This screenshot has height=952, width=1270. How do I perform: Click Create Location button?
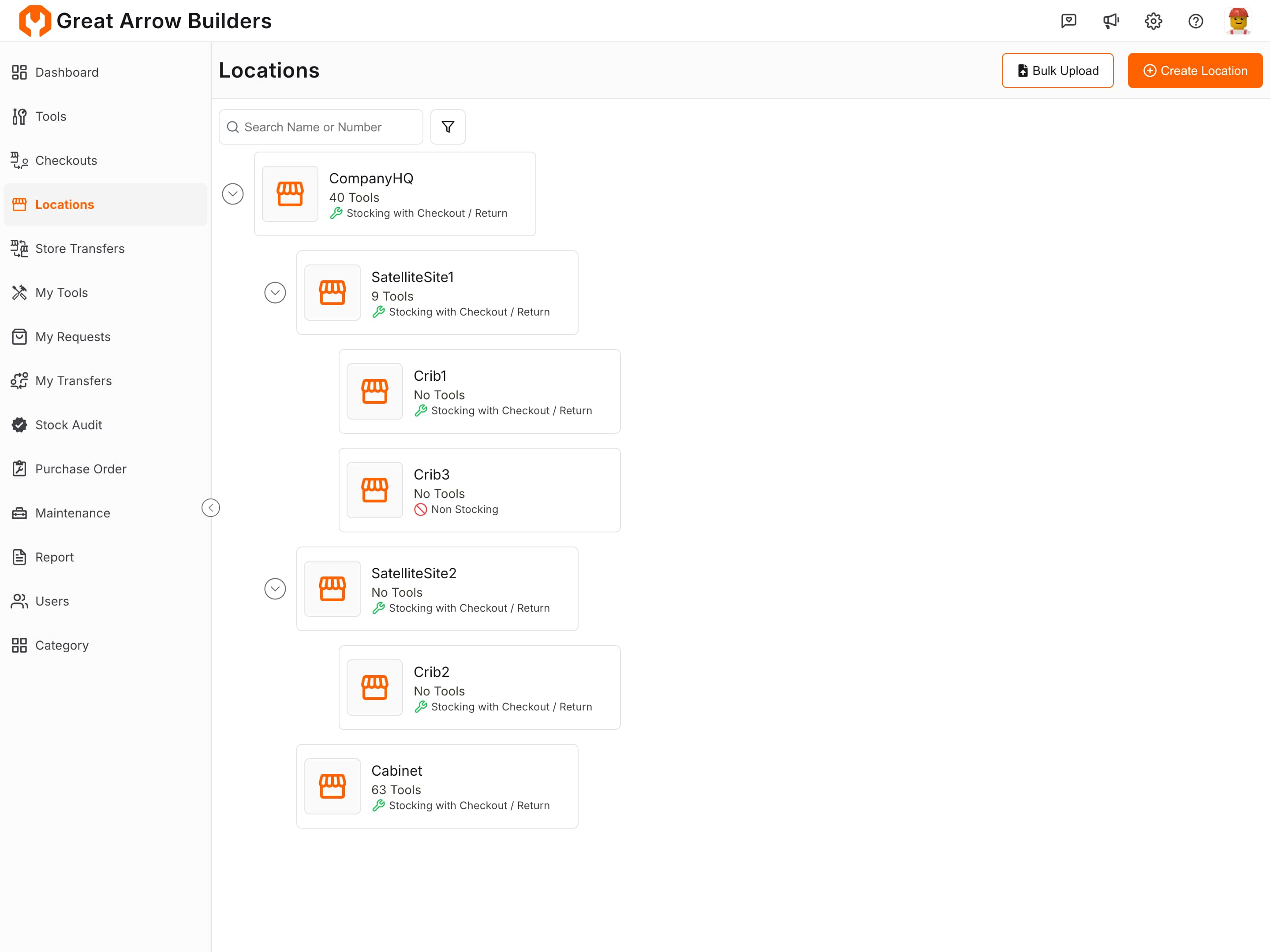(1195, 71)
